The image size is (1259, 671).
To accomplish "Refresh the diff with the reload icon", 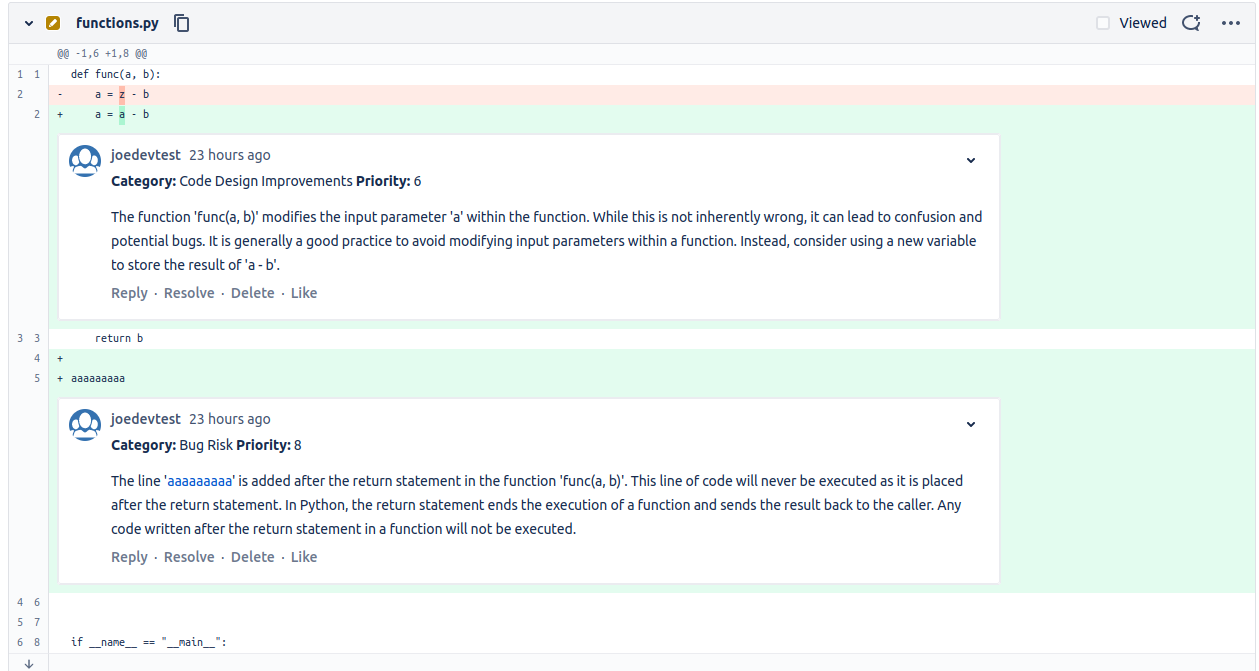I will pos(1190,22).
